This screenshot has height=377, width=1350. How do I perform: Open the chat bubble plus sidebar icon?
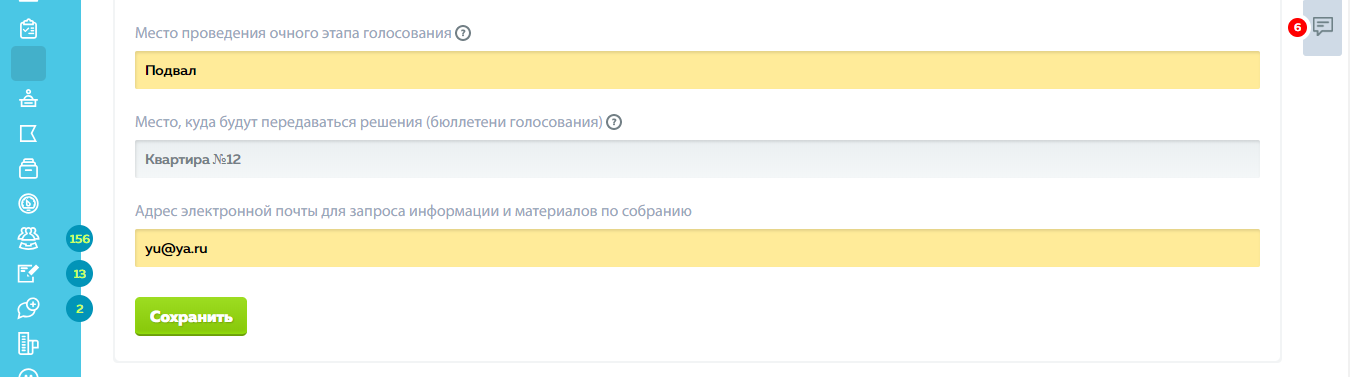28,308
